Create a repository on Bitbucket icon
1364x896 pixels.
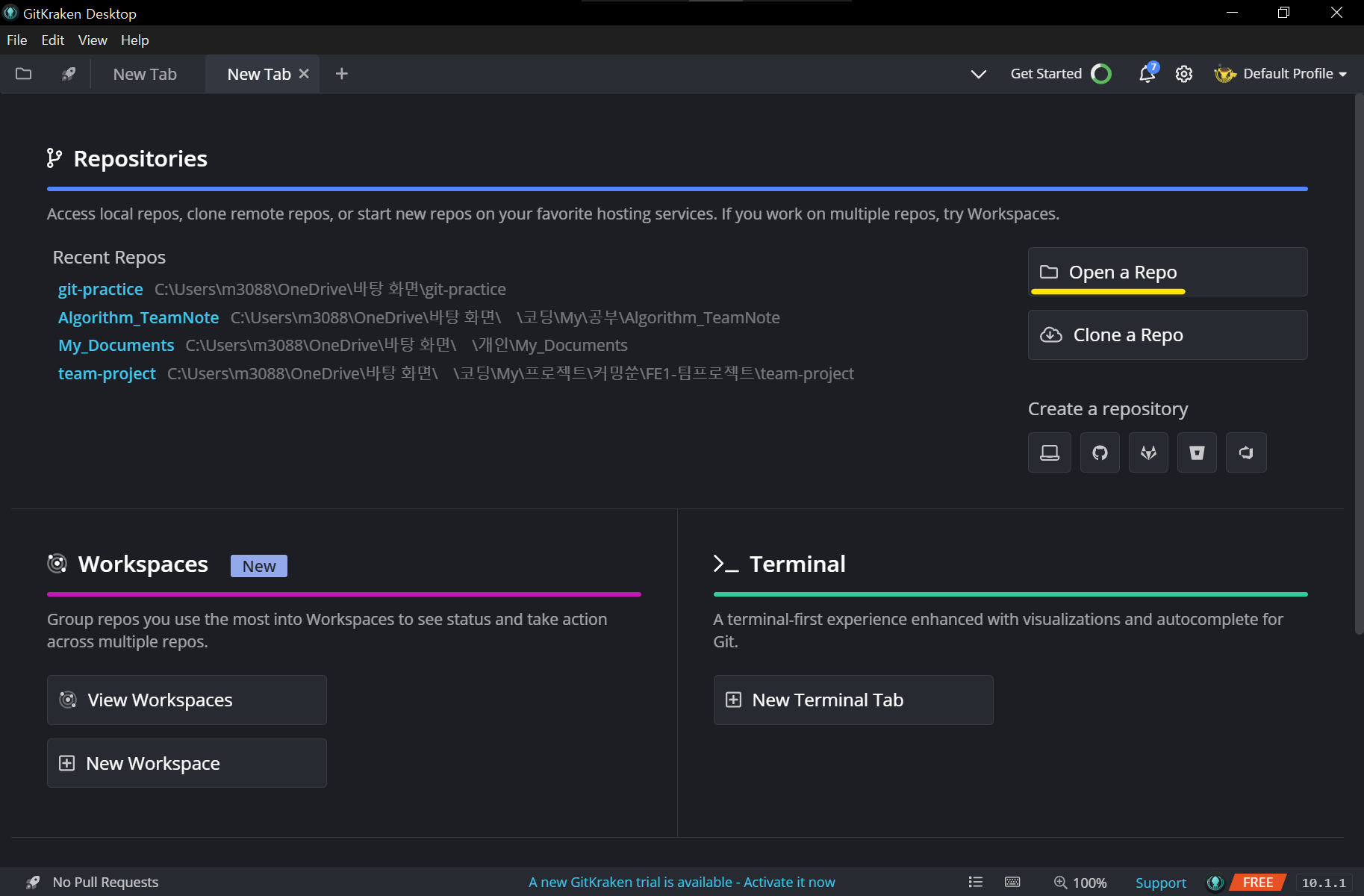click(1197, 452)
